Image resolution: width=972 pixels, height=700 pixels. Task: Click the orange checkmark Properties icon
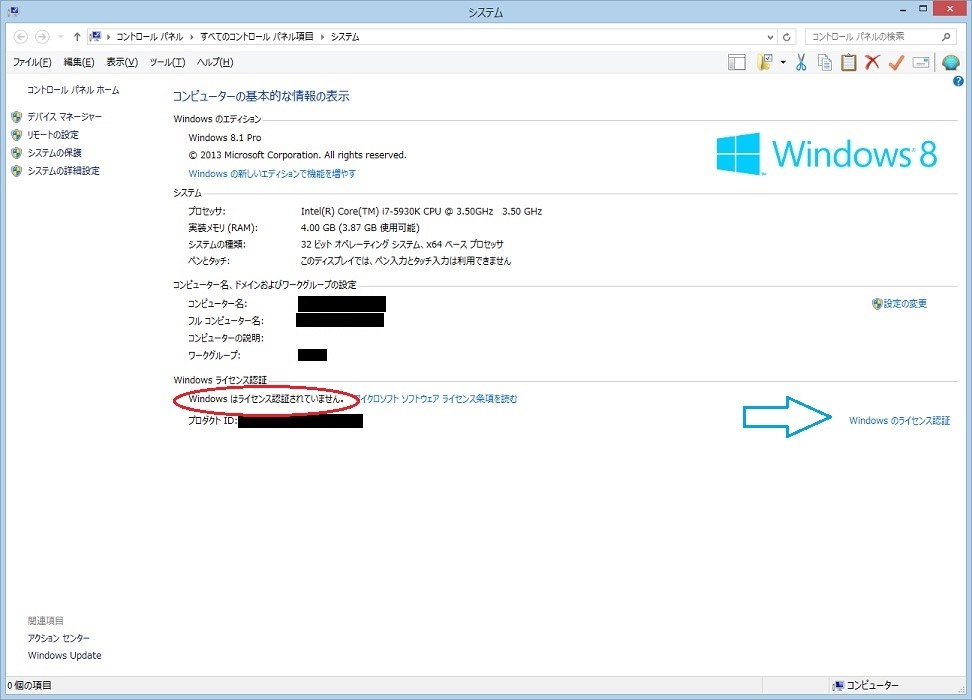tap(896, 63)
